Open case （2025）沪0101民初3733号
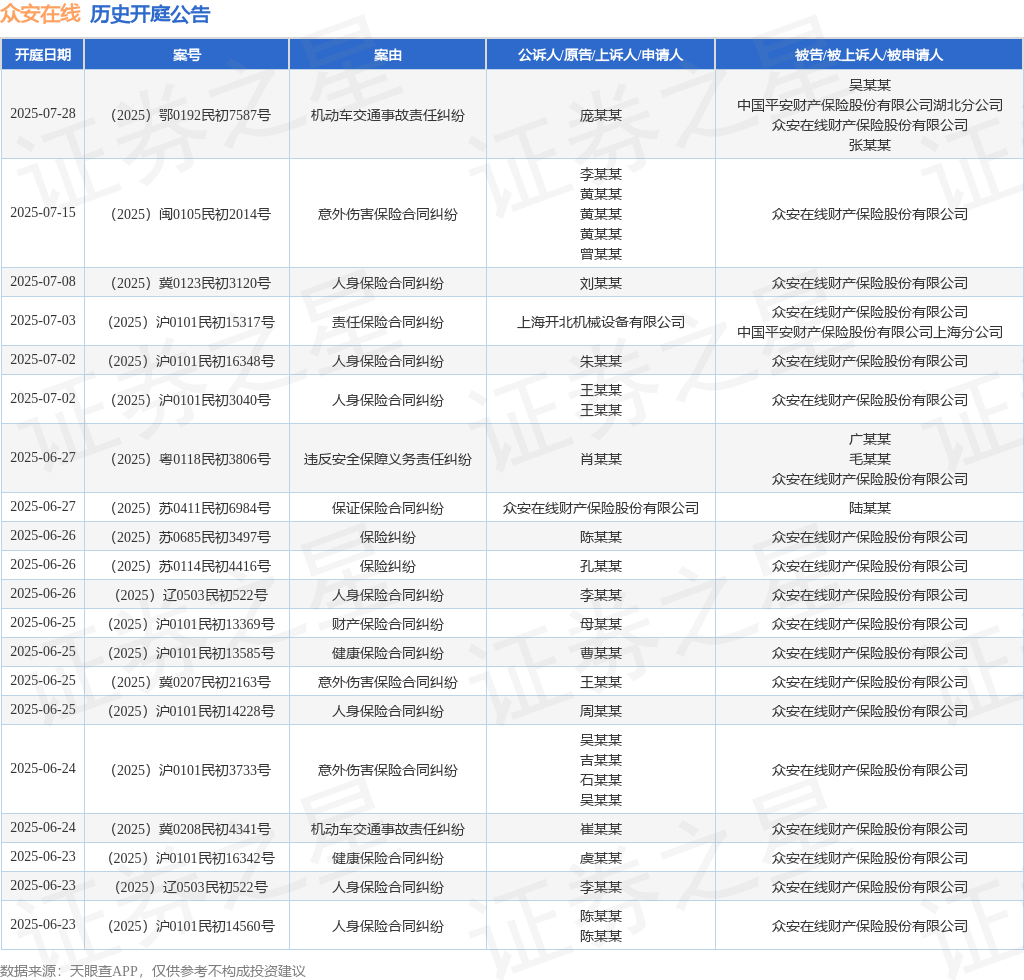The image size is (1024, 980). point(187,770)
